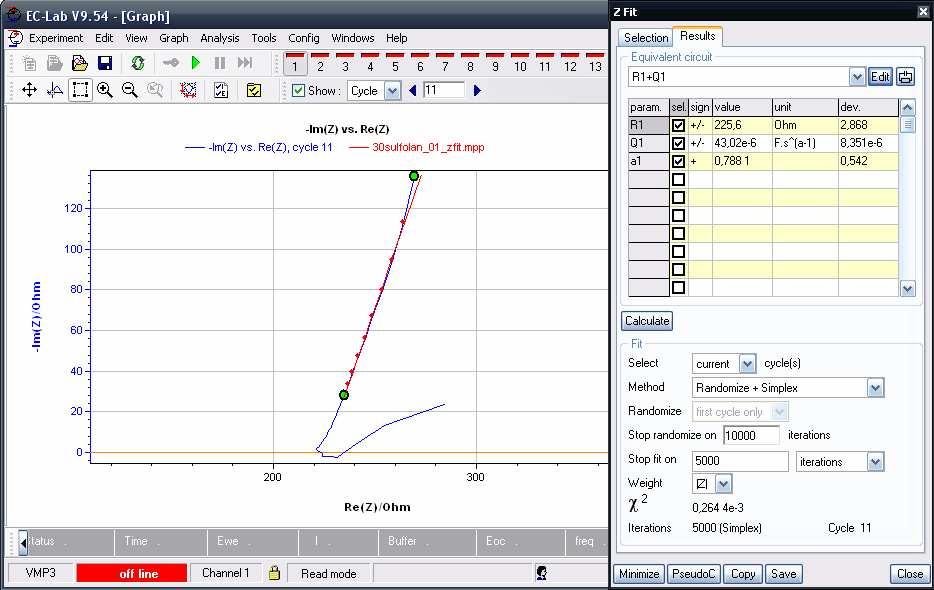Select channel 12 button

point(570,64)
